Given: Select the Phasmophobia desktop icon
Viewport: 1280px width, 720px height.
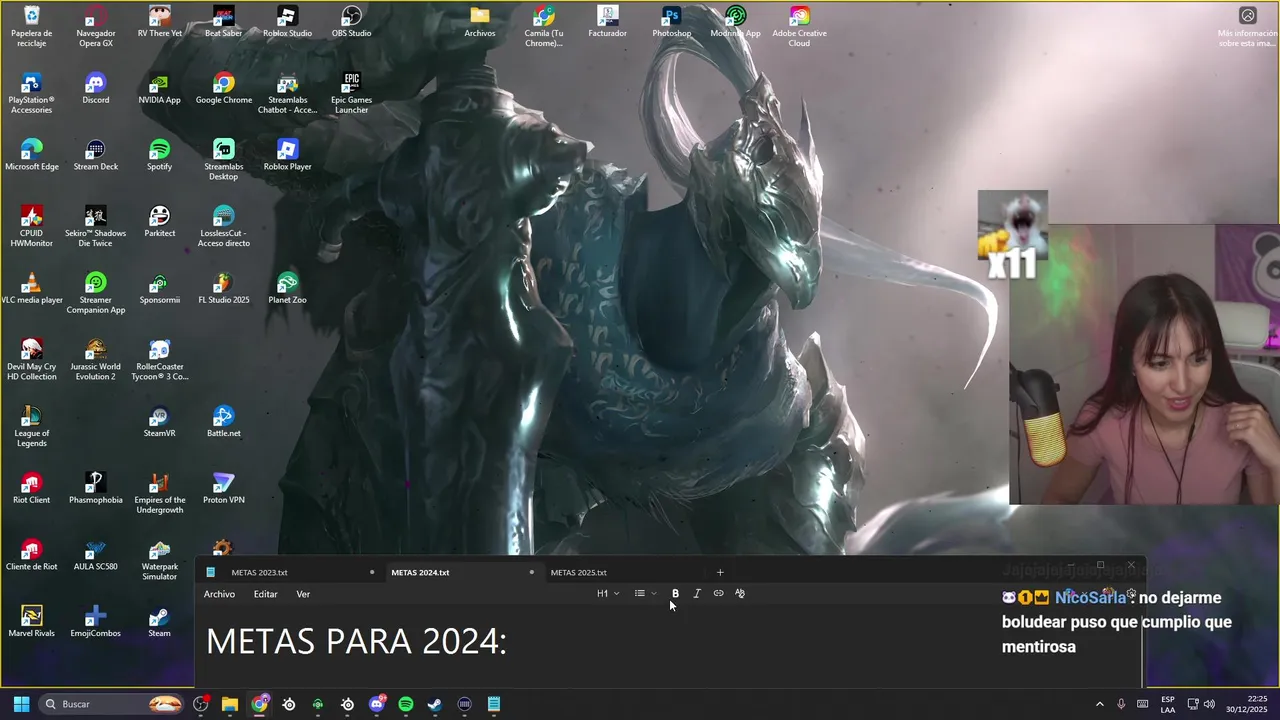Looking at the screenshot, I should (x=95, y=489).
